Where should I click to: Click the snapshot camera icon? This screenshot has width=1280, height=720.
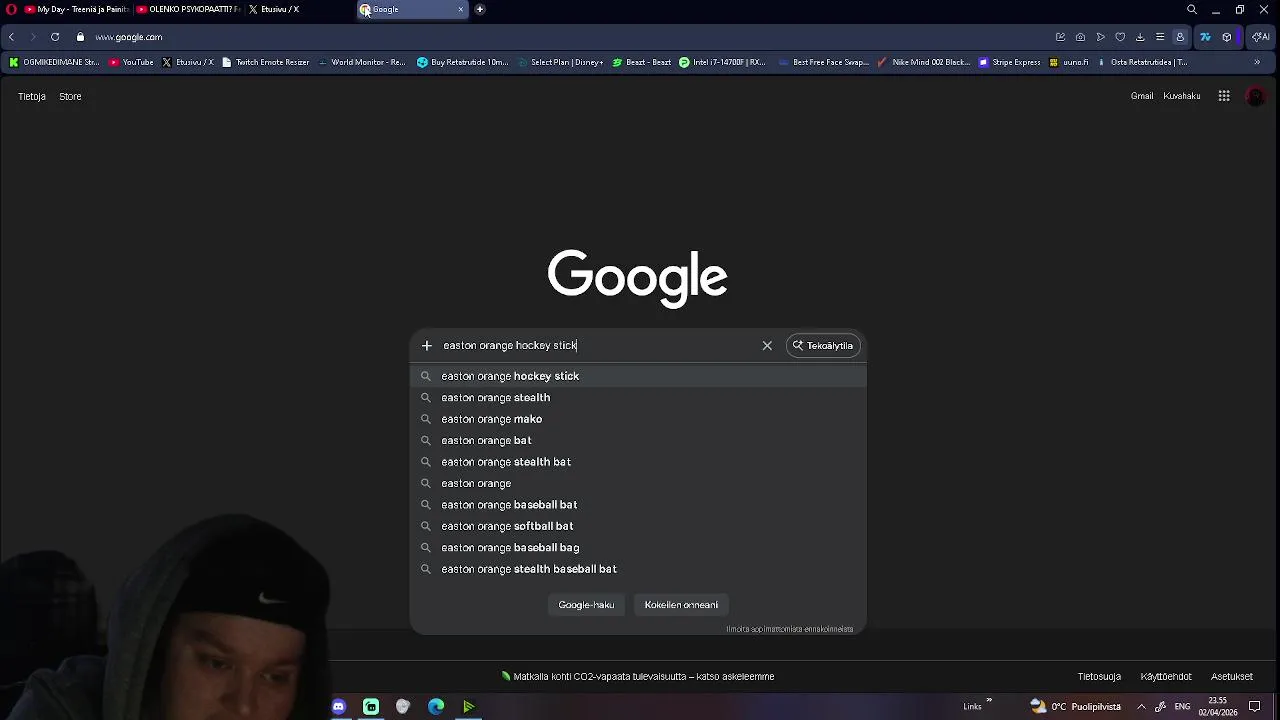1080,37
